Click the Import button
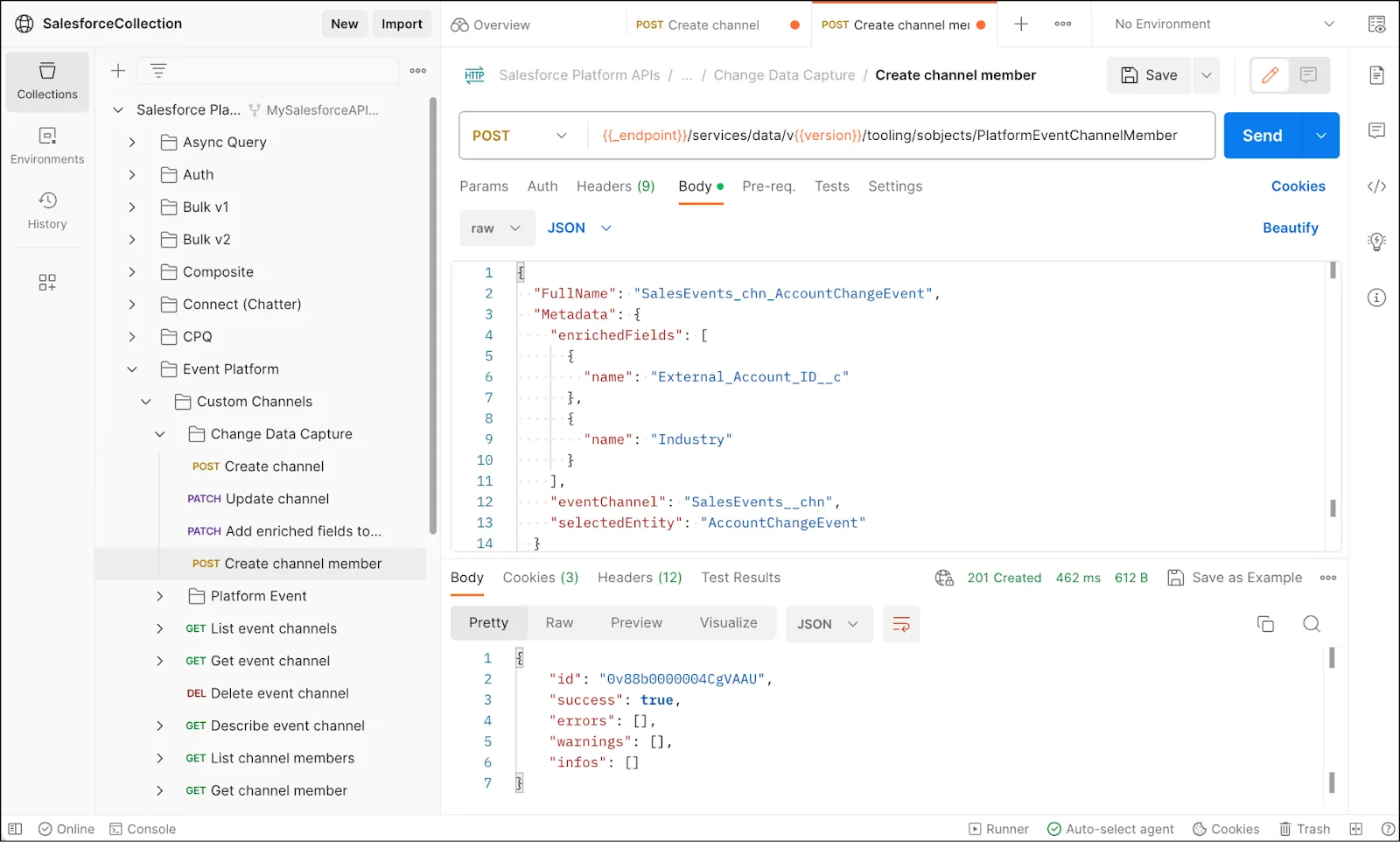 [402, 24]
